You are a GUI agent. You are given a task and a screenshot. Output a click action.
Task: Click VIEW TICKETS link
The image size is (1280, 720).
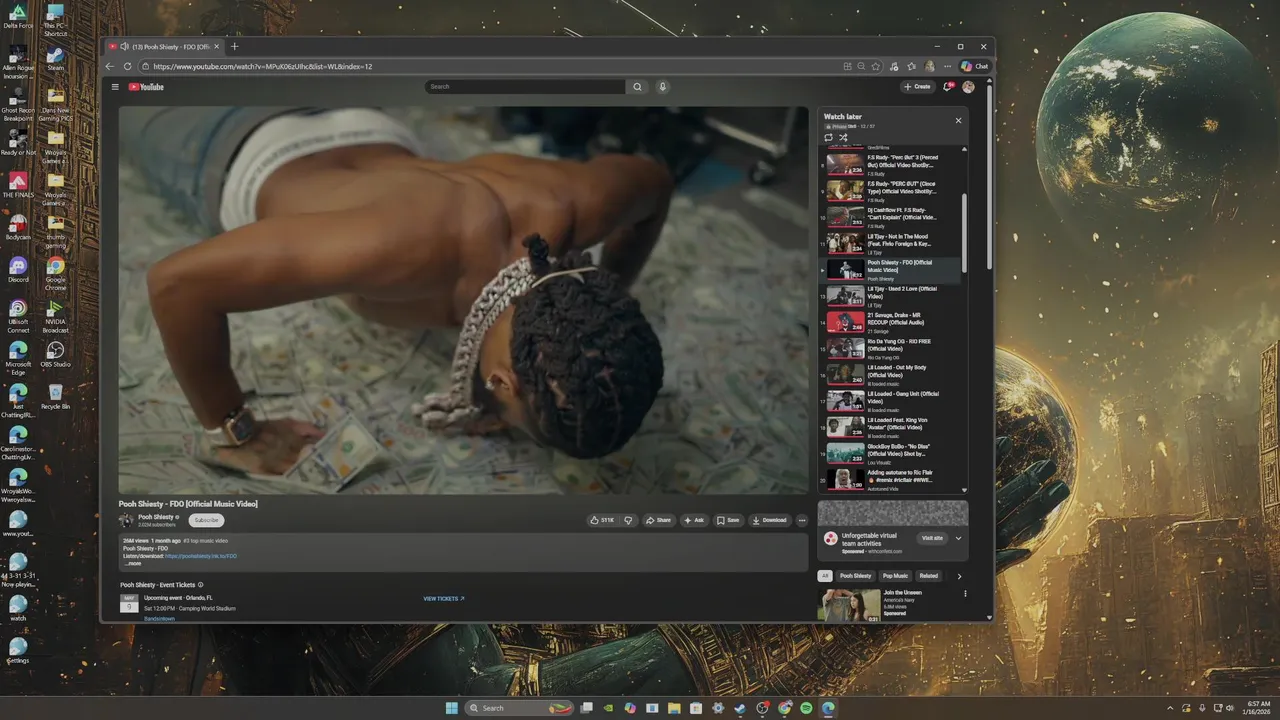pyautogui.click(x=444, y=598)
